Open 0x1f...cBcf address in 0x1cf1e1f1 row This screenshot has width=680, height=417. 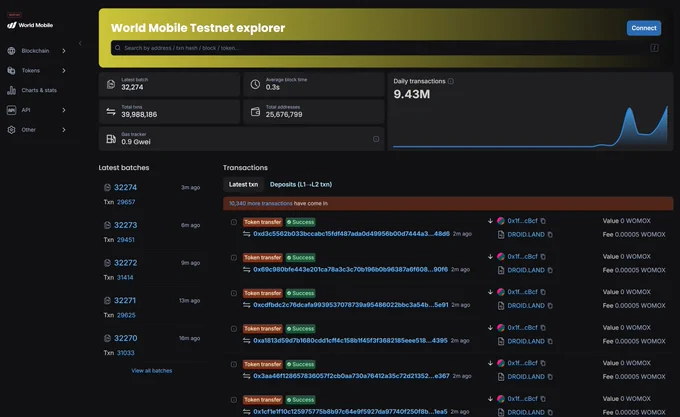(x=522, y=398)
